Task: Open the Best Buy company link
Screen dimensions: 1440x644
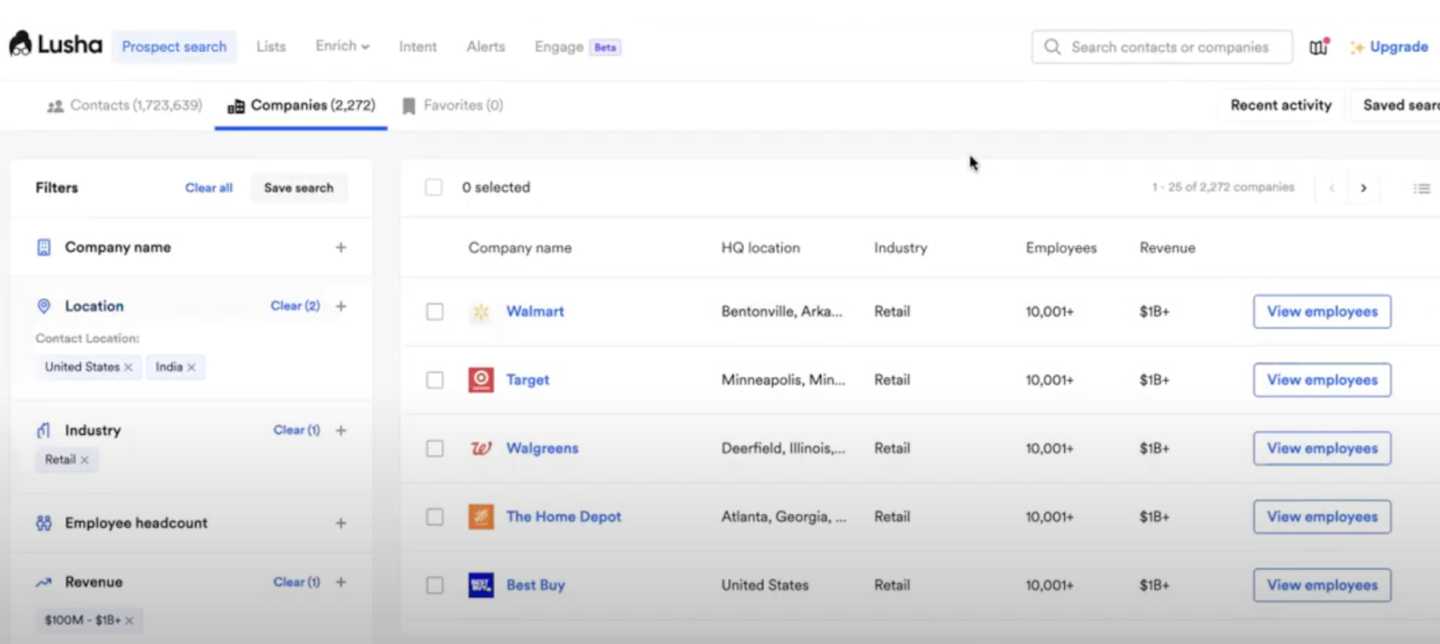Action: (536, 585)
